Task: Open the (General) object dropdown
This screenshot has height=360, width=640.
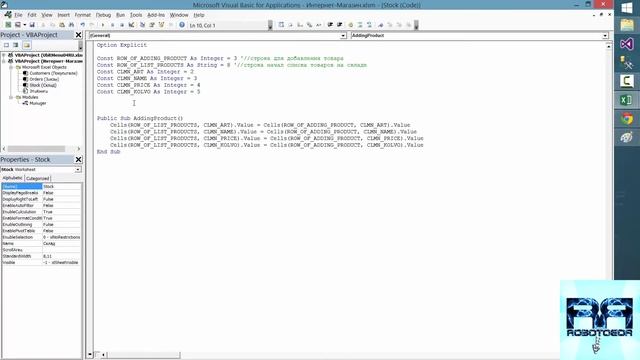Action: click(x=343, y=36)
